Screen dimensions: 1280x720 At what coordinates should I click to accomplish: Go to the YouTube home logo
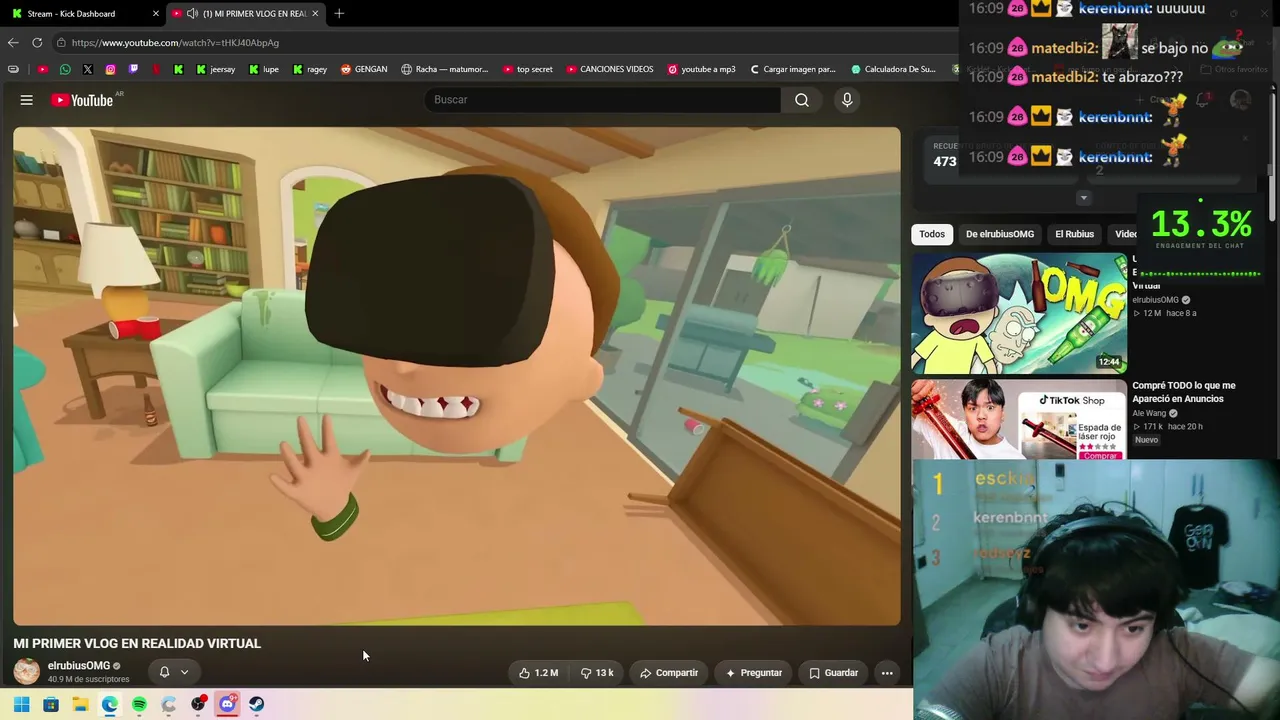pyautogui.click(x=82, y=100)
